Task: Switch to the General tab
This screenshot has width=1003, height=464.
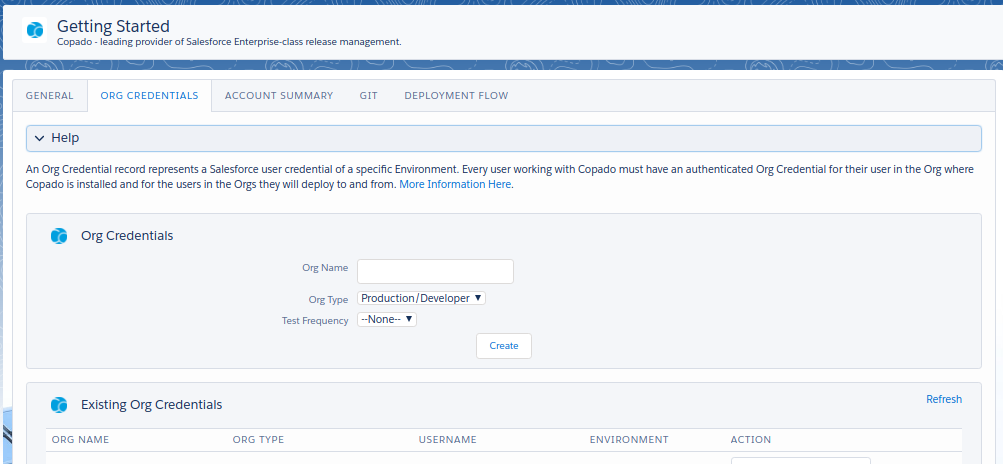Action: [49, 95]
